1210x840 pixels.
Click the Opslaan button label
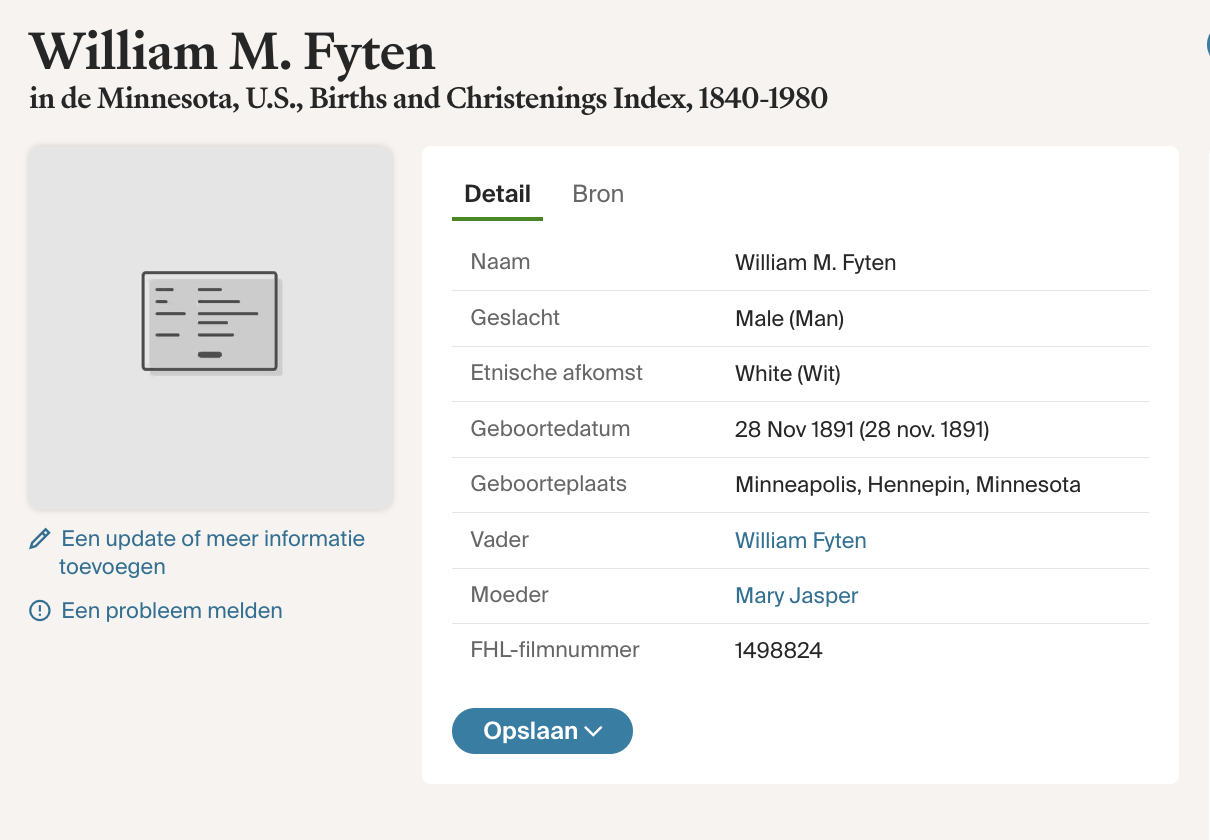[530, 731]
